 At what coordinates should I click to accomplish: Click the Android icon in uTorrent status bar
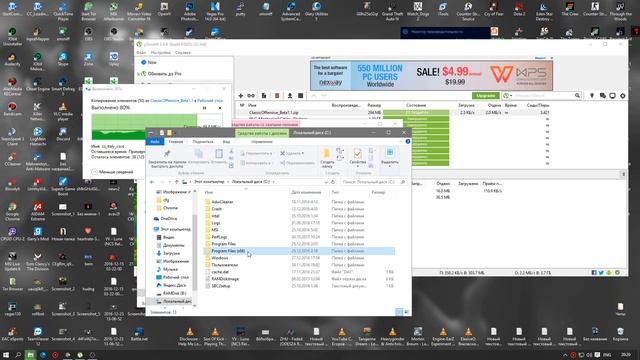[609, 273]
